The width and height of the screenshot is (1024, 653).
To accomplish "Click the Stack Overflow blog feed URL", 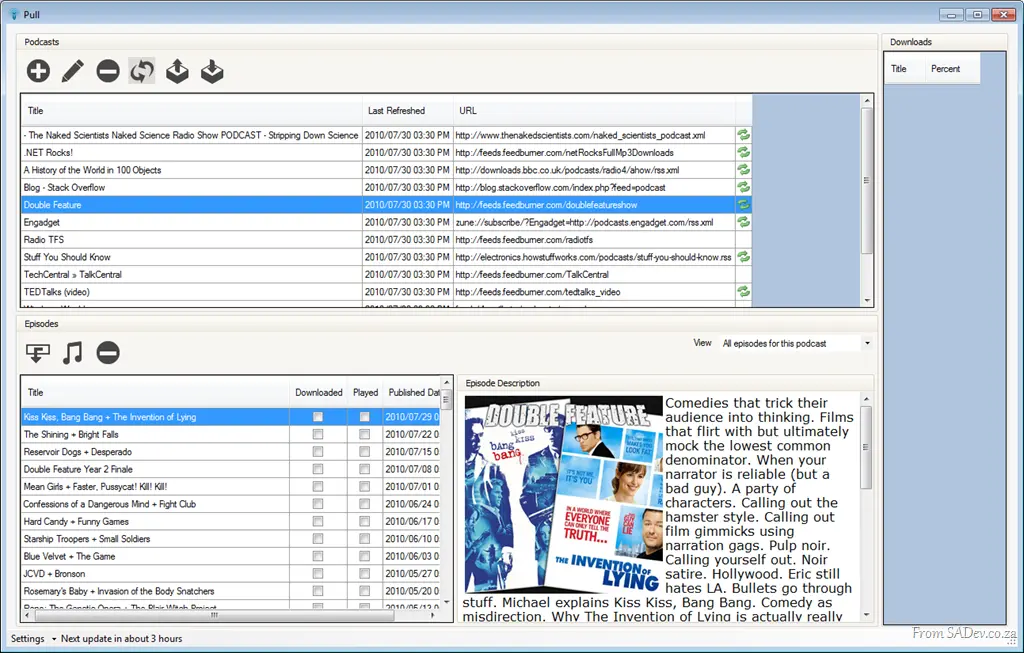I will 560,187.
